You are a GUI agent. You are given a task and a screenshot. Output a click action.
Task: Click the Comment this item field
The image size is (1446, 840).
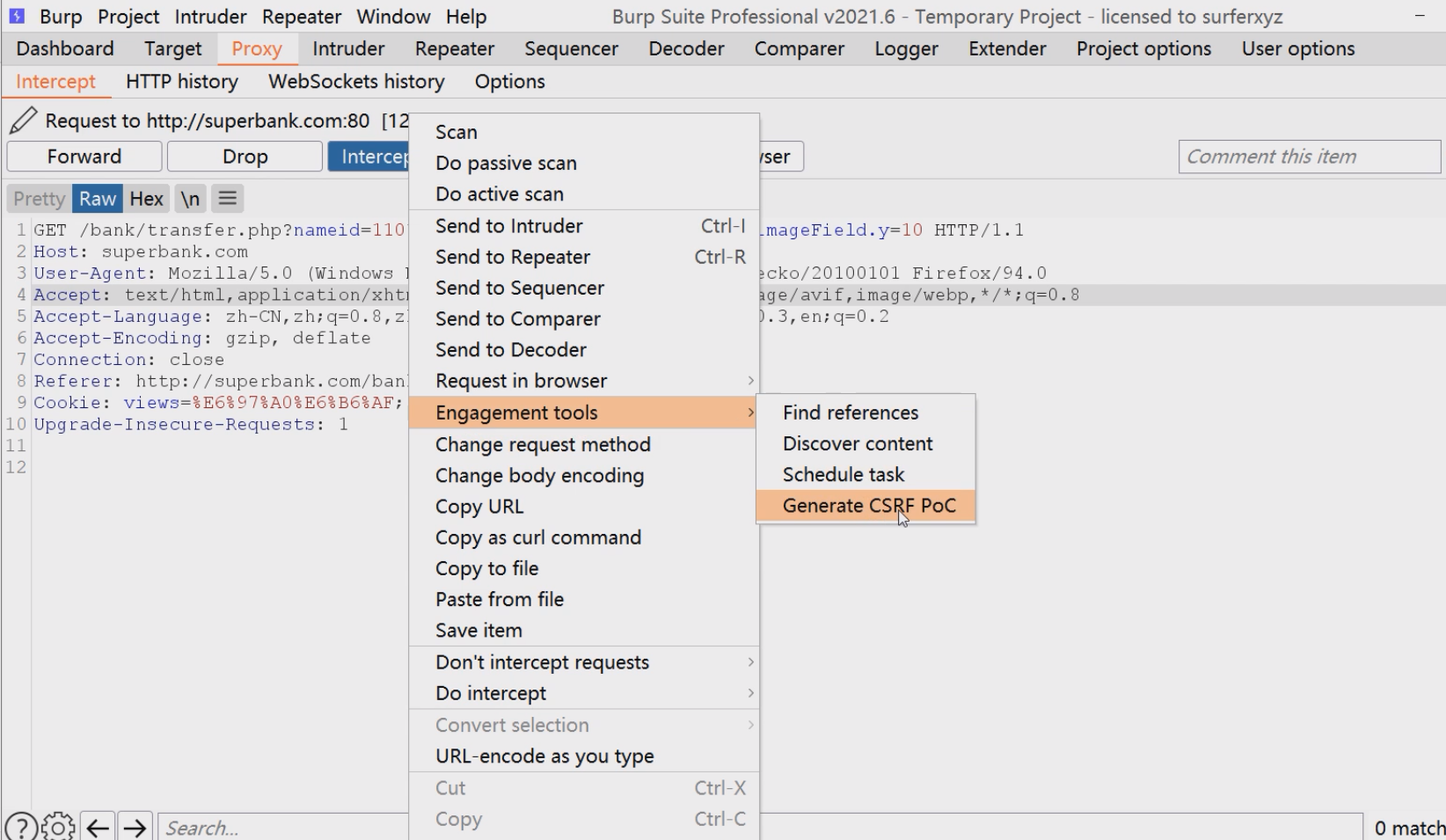(1310, 157)
